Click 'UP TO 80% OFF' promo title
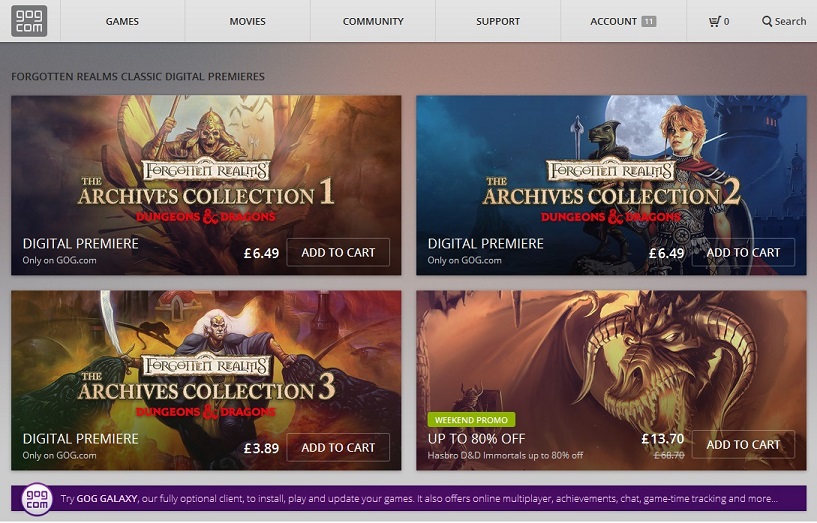The width and height of the screenshot is (817, 523). 476,439
